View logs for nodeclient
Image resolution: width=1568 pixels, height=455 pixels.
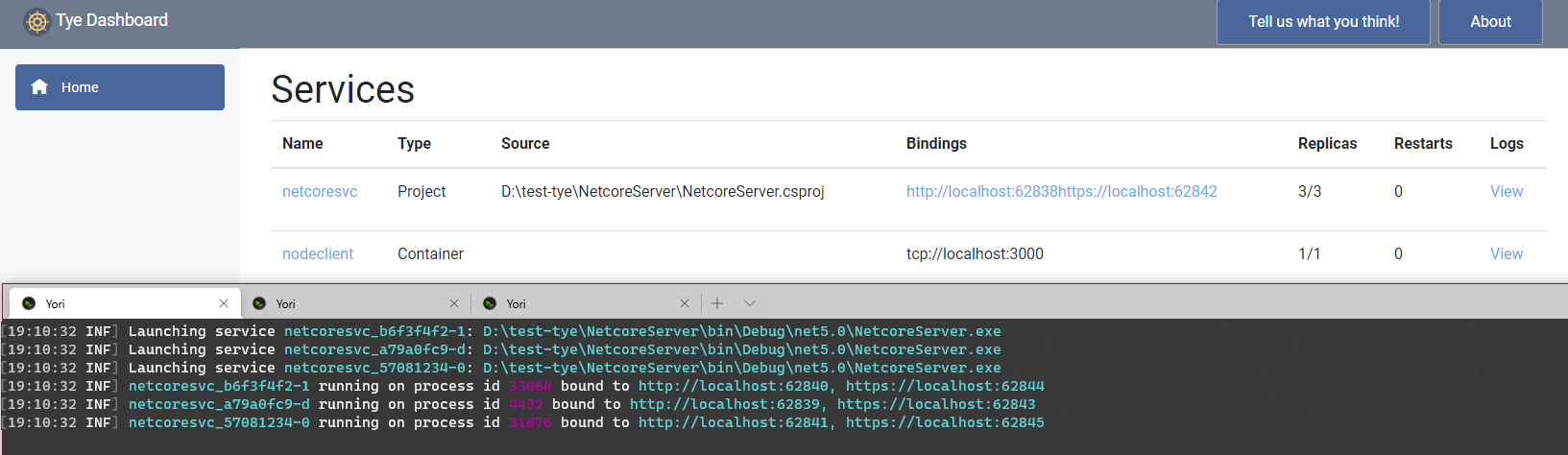point(1506,254)
